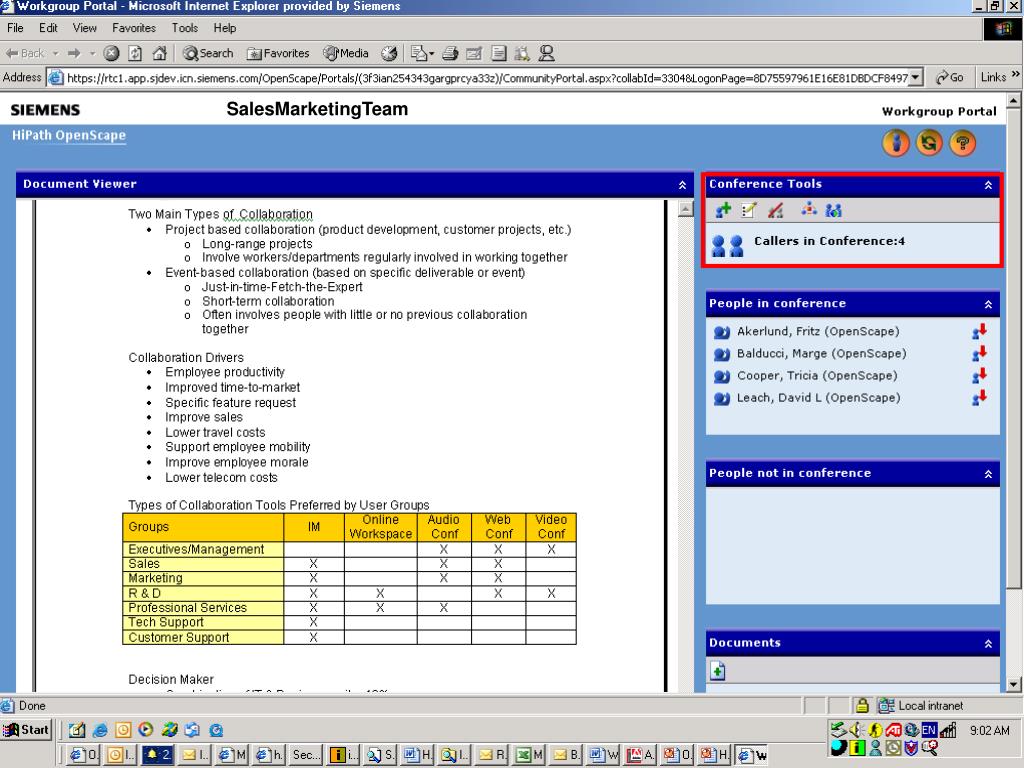Viewport: 1024px width, 768px height.
Task: Click the Executives/Management table row label
Action: click(x=196, y=549)
